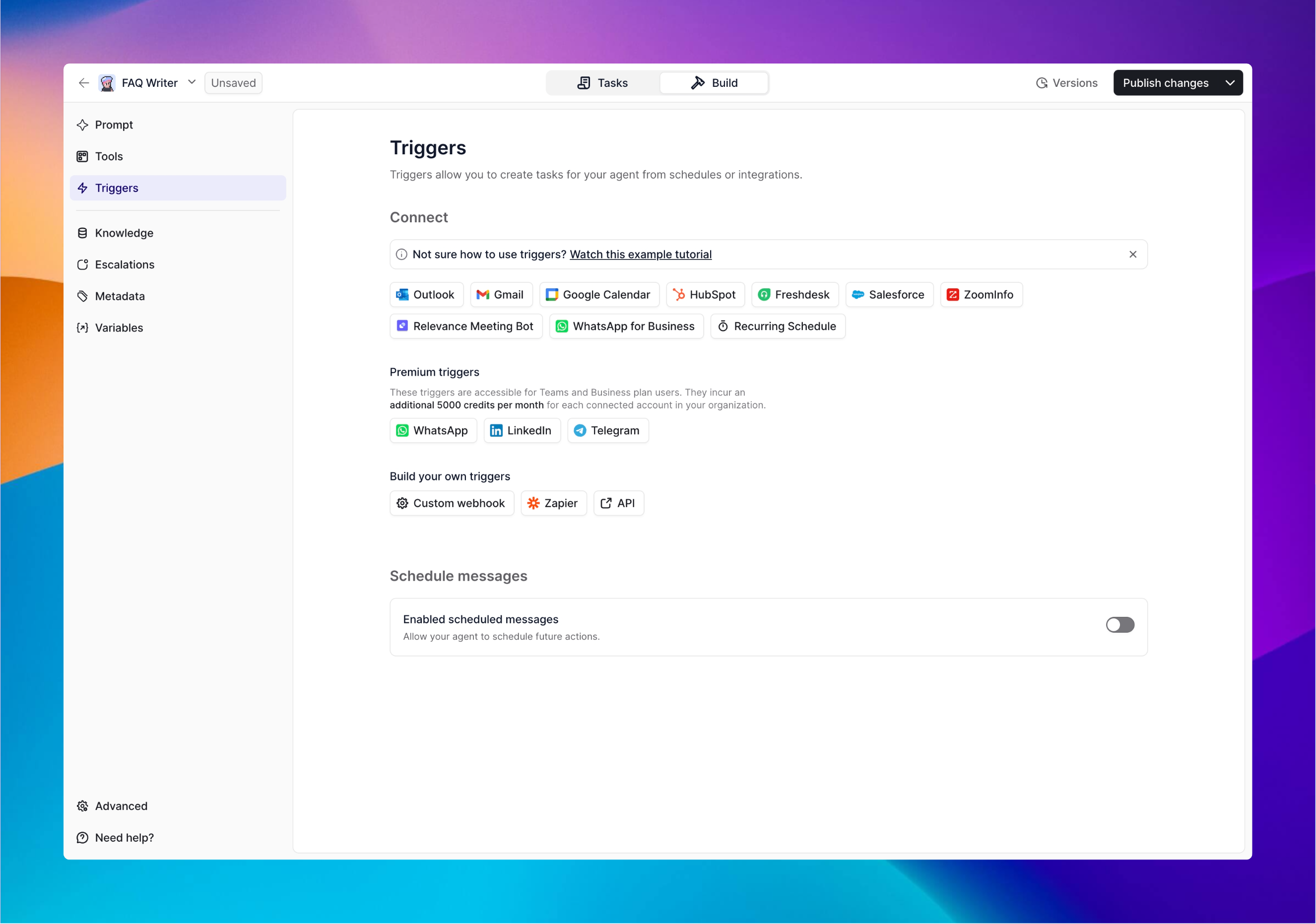
Task: Open the Versions history
Action: 1067,83
